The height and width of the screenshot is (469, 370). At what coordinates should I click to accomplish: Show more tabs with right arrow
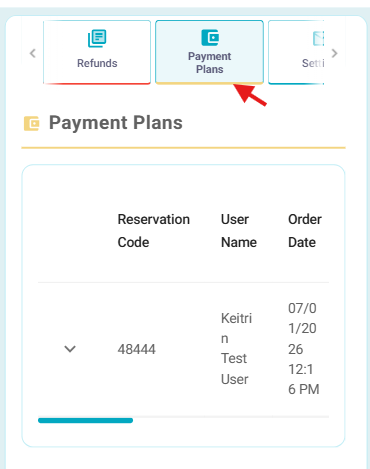click(x=335, y=53)
